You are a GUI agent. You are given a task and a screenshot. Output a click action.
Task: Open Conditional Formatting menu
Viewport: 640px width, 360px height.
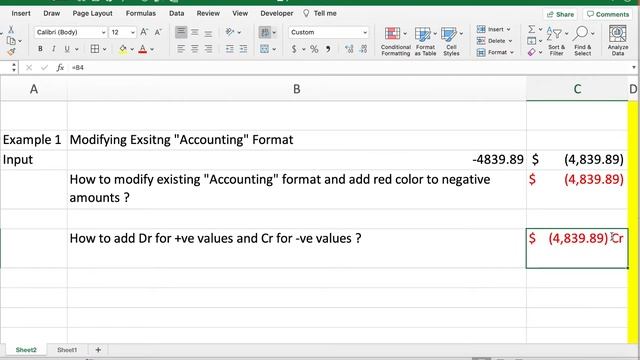(x=395, y=41)
